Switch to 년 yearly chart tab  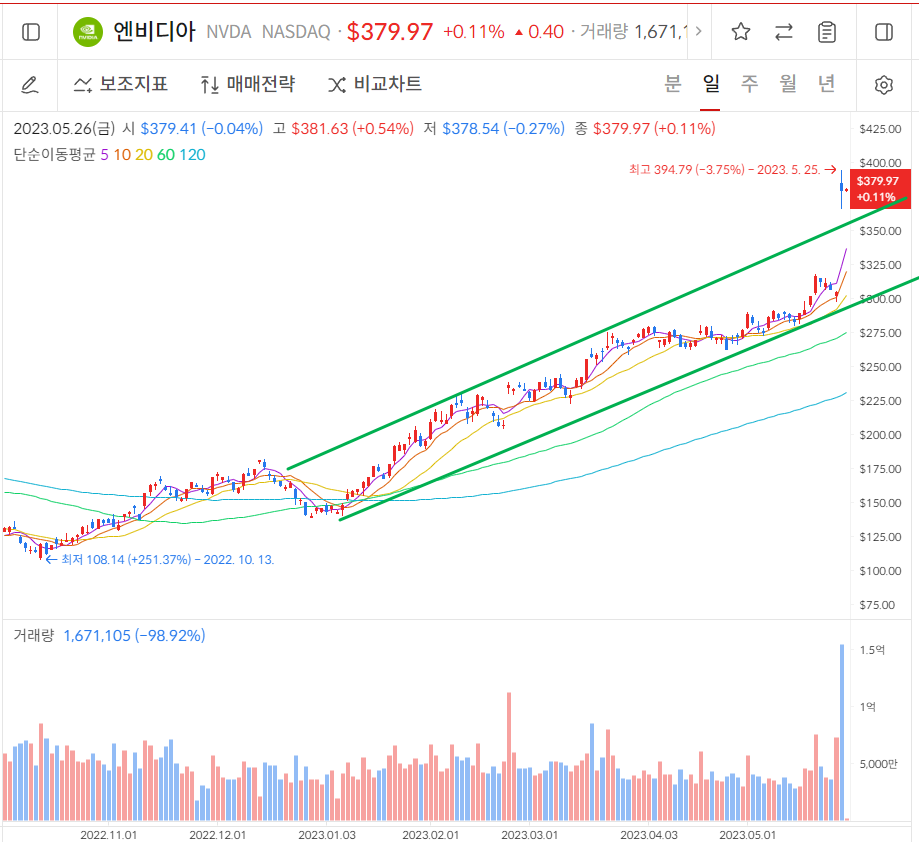[826, 84]
